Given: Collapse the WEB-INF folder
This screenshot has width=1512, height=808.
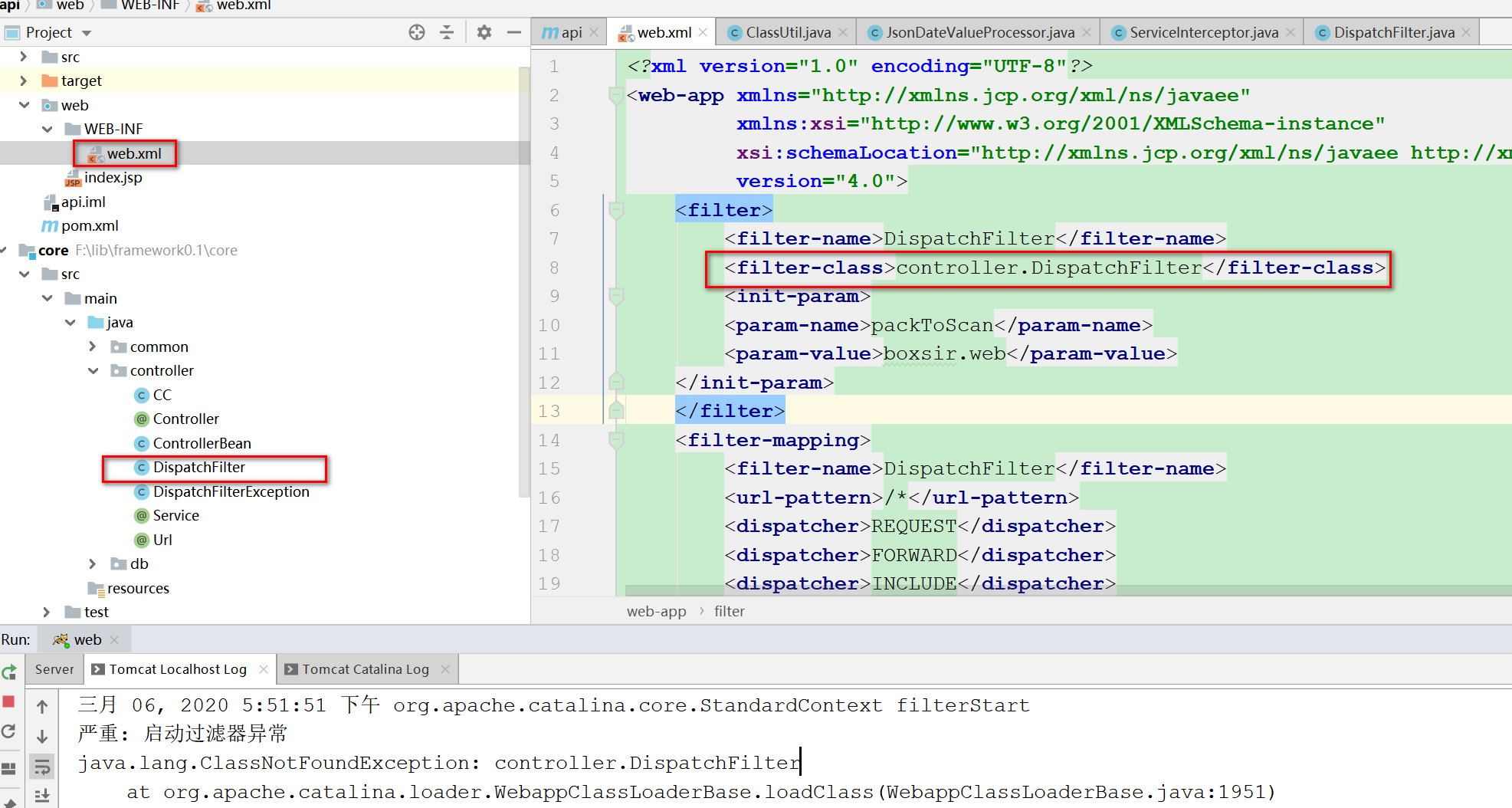Looking at the screenshot, I should [x=48, y=129].
